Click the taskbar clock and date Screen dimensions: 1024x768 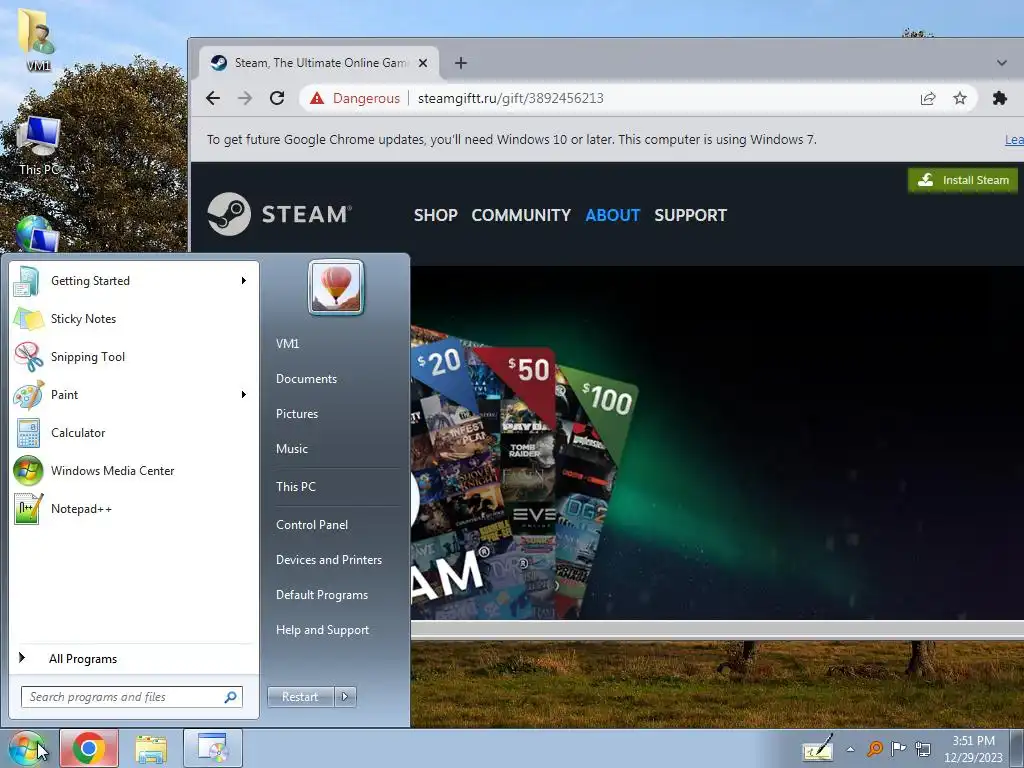pyautogui.click(x=973, y=749)
